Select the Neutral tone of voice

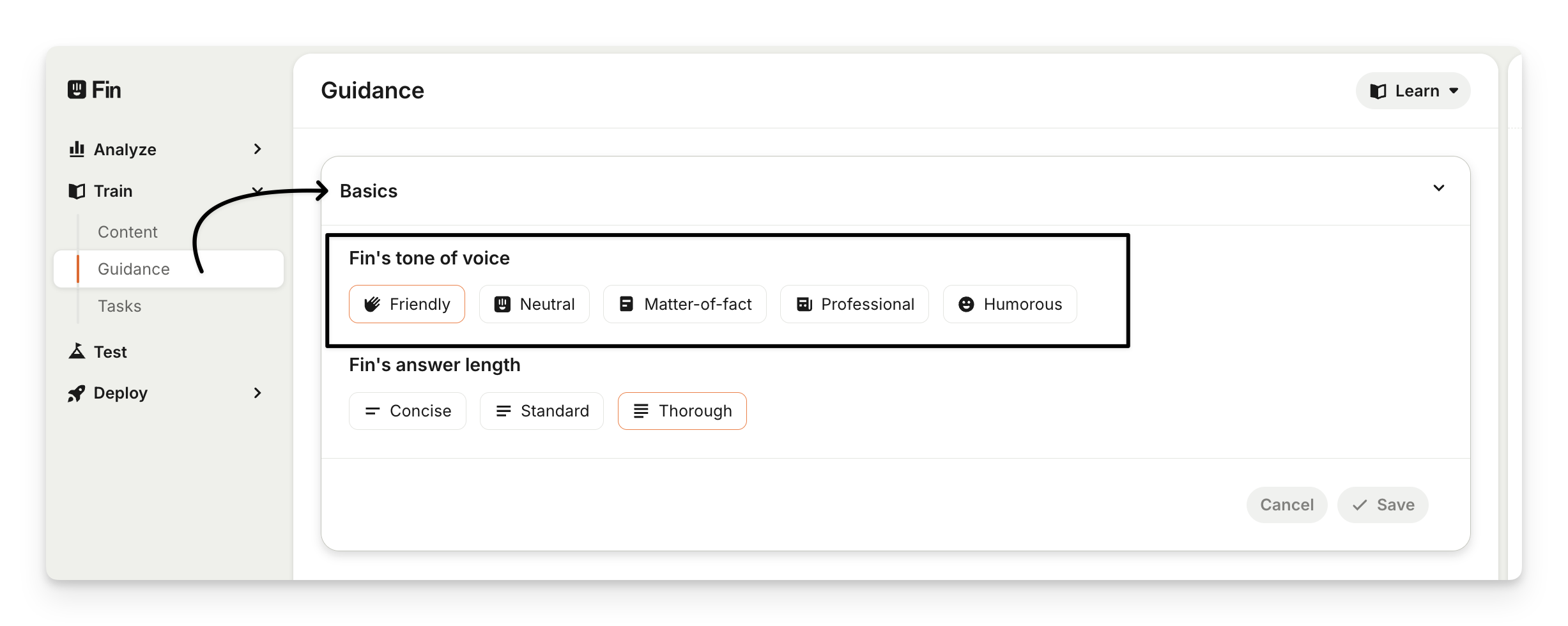click(534, 304)
